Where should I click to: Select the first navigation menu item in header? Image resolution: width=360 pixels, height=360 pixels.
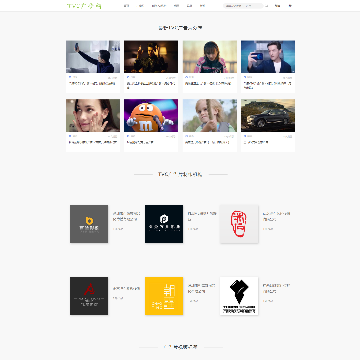(126, 6)
